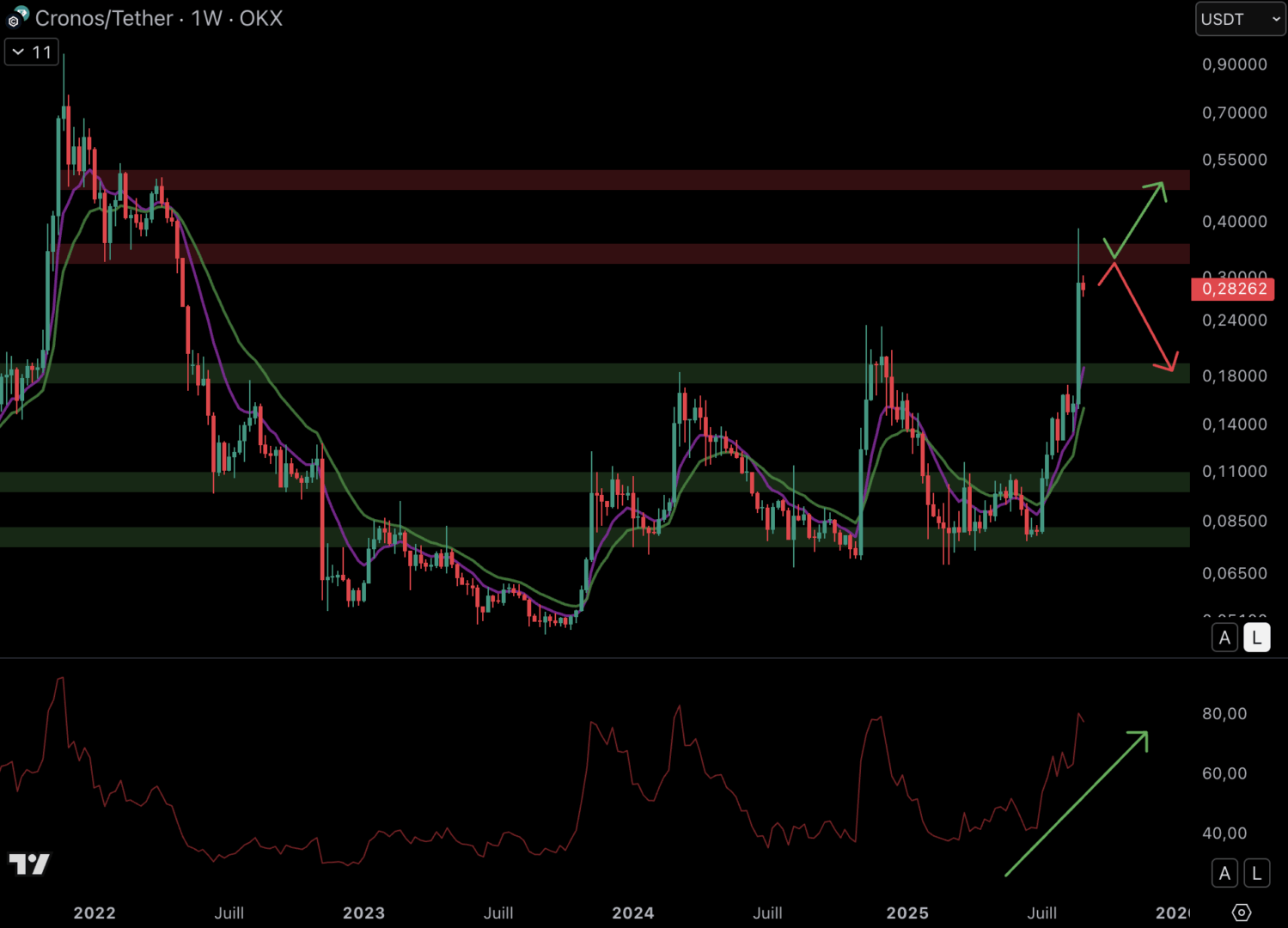Select the upper red resistance zone rectangle
The image size is (1288, 928).
pyautogui.click(x=653, y=180)
